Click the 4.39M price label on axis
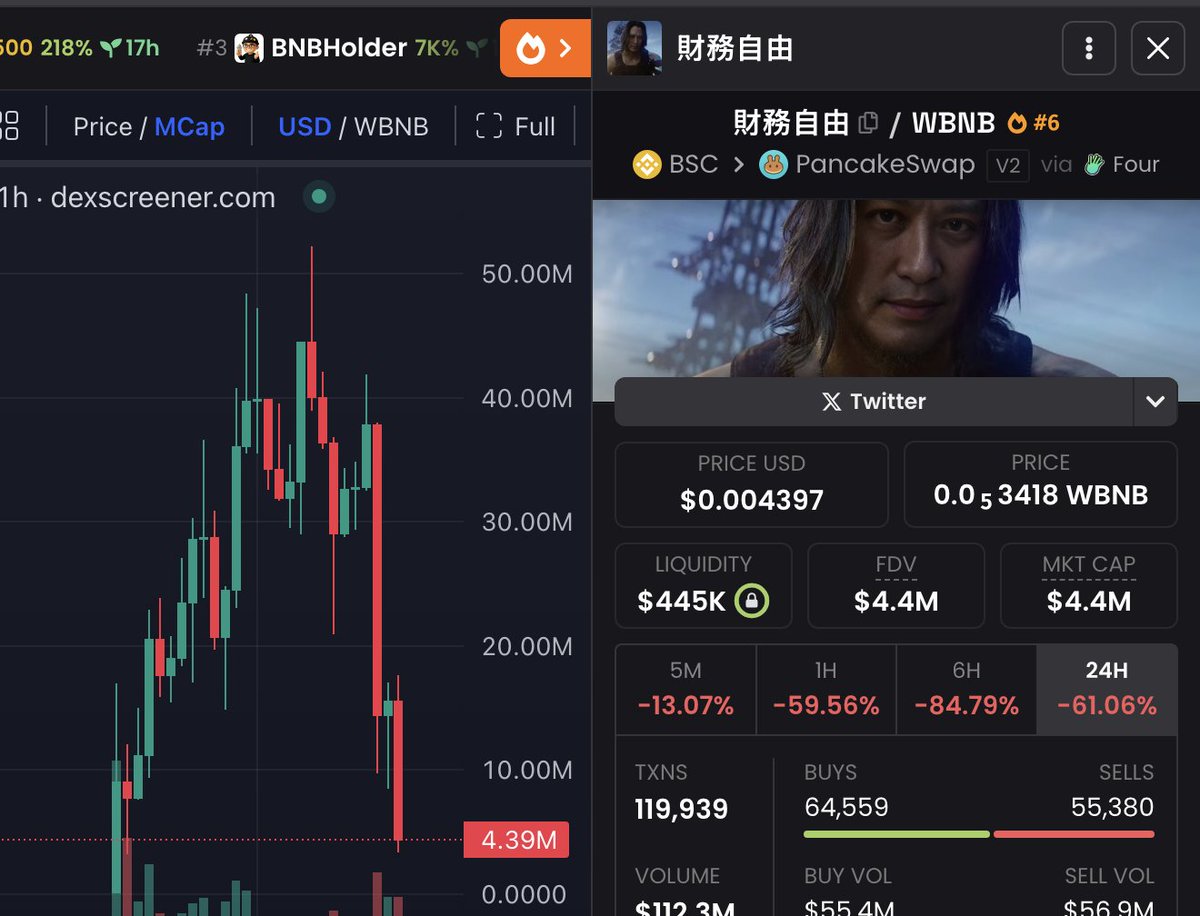Screen dimensions: 1200x916 [x=516, y=840]
